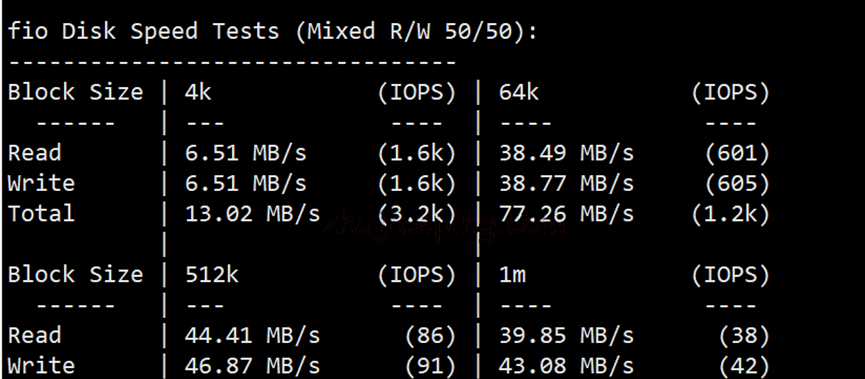
Task: Click the 4k total IOPS value (3.2k)
Action: [x=417, y=214]
